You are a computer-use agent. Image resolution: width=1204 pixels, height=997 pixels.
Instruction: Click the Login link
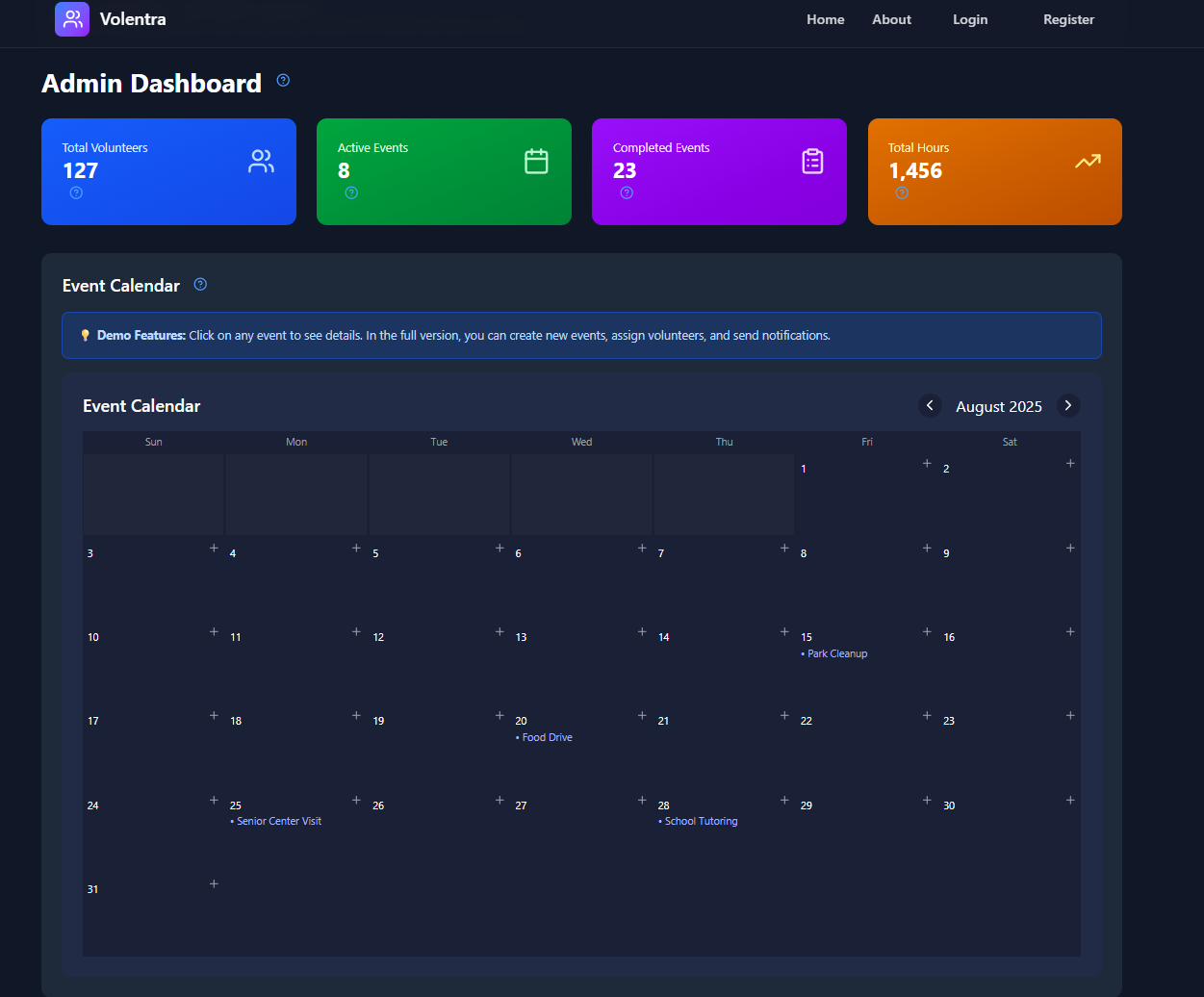tap(970, 19)
